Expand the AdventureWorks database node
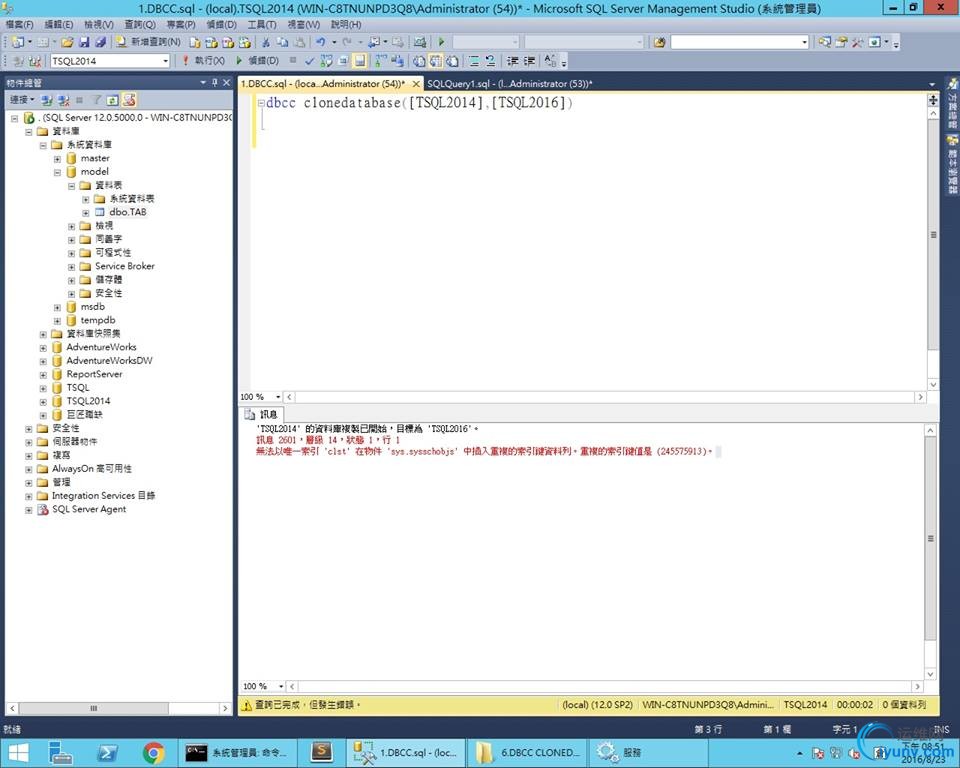 coord(43,347)
